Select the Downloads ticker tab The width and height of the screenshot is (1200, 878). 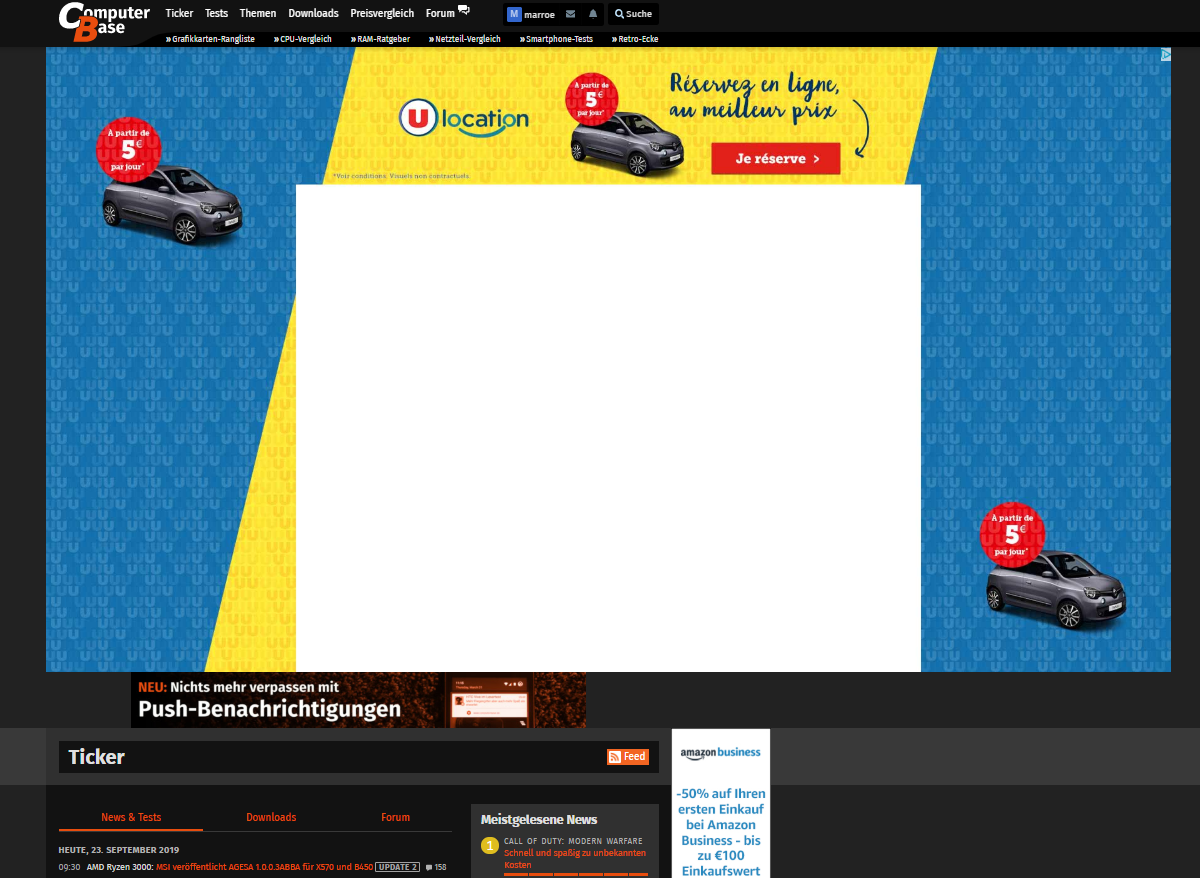pyautogui.click(x=271, y=817)
